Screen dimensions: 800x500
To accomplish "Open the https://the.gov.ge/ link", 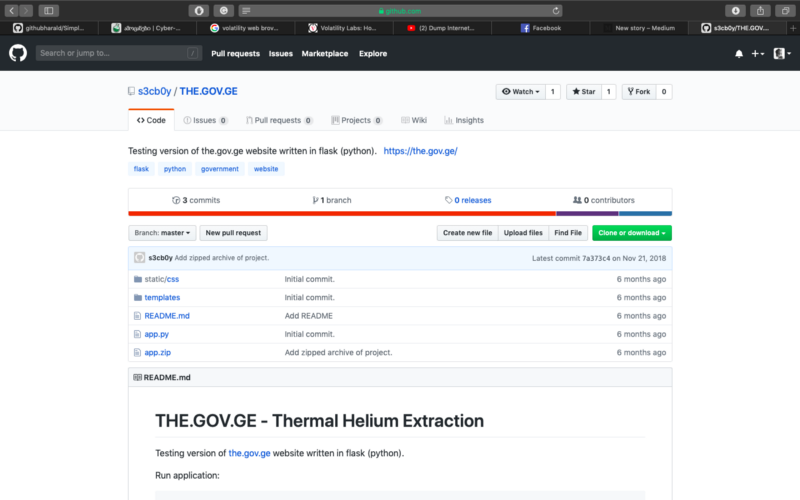I will tap(420, 151).
